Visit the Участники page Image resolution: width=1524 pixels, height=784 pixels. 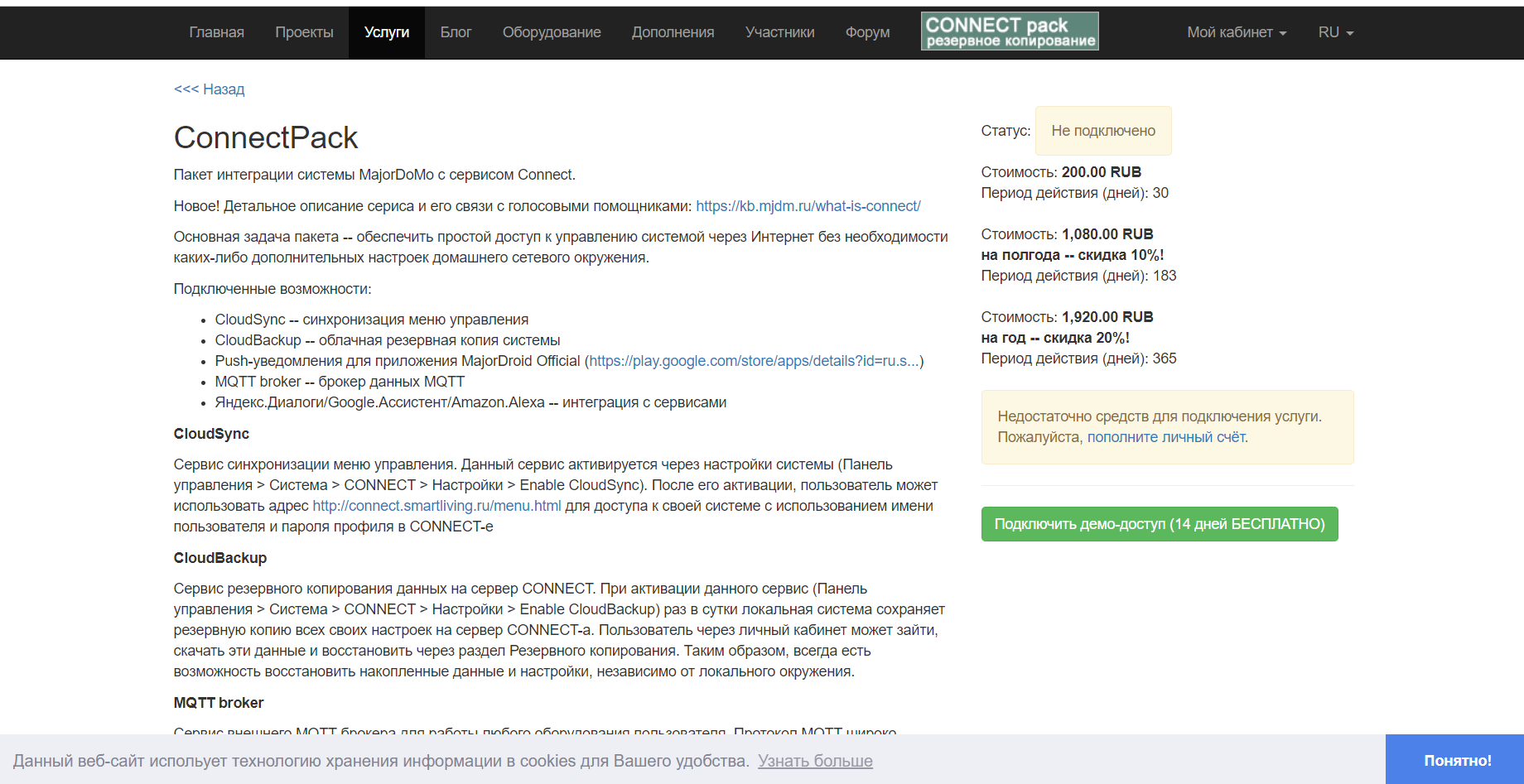pos(779,32)
